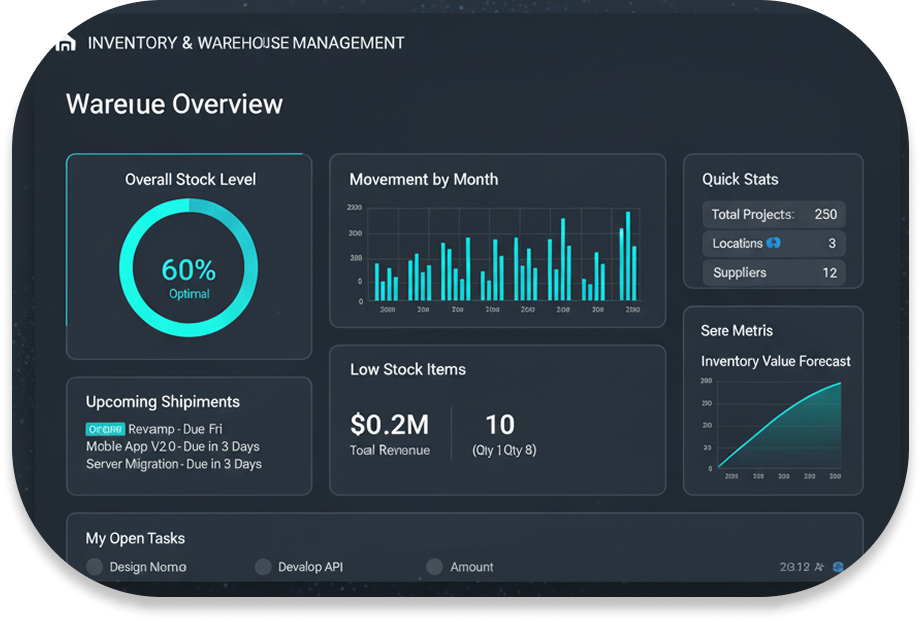921x621 pixels.
Task: Open the Server Migration shipment entry
Action: 173,464
